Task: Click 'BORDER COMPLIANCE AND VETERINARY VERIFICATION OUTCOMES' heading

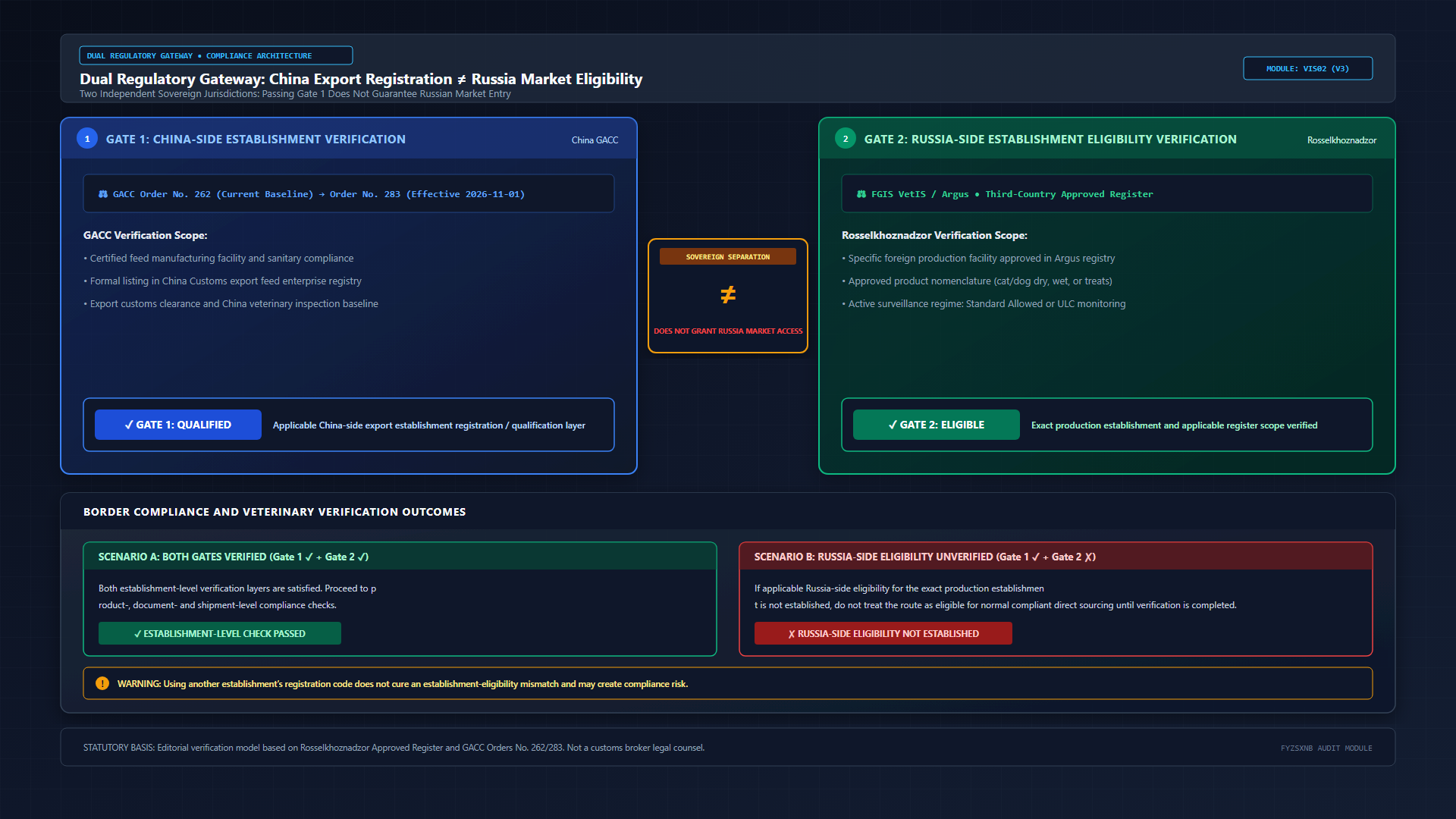Action: click(x=275, y=512)
